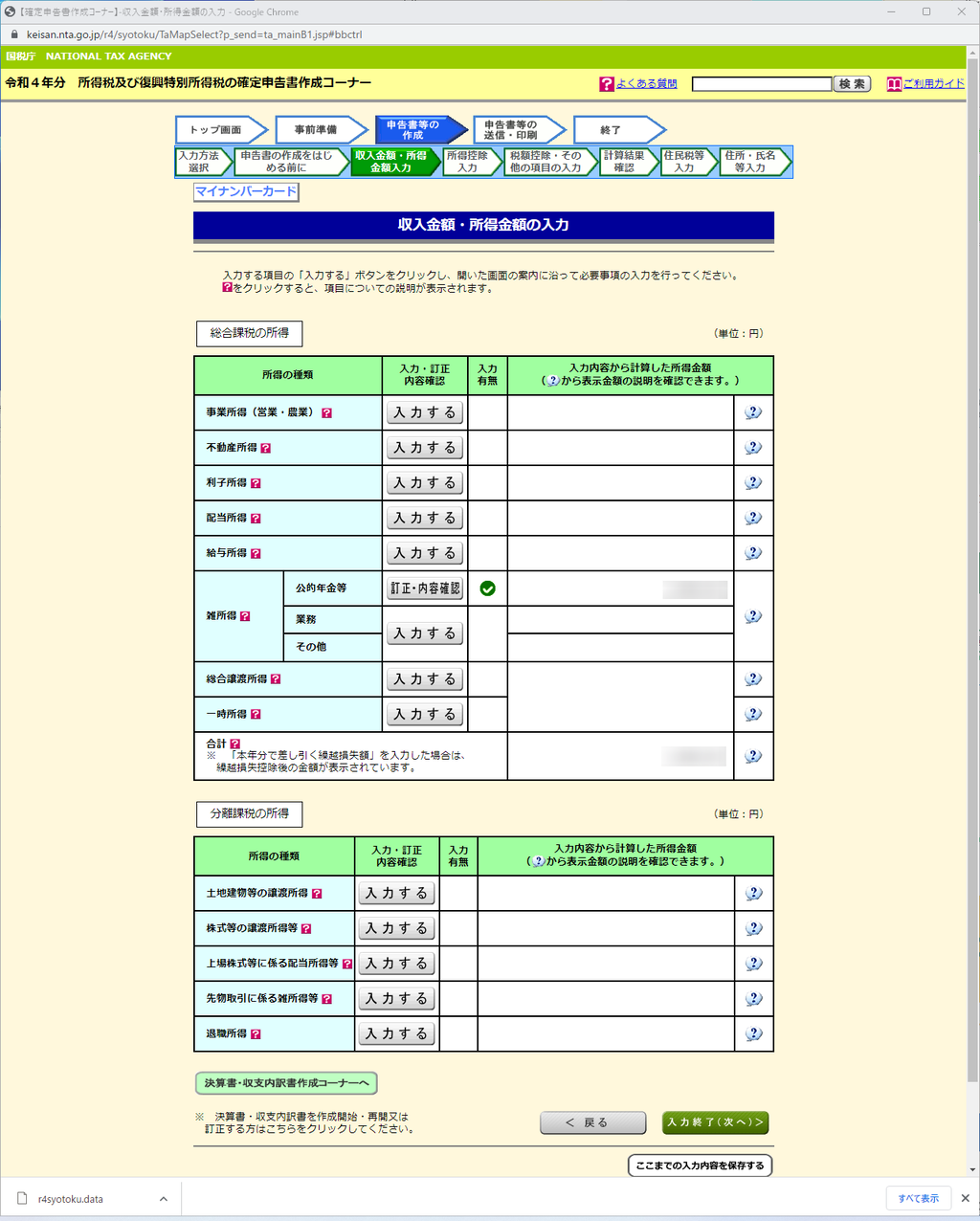Click 検索 button
Image resolution: width=980 pixels, height=1221 pixels.
[852, 84]
